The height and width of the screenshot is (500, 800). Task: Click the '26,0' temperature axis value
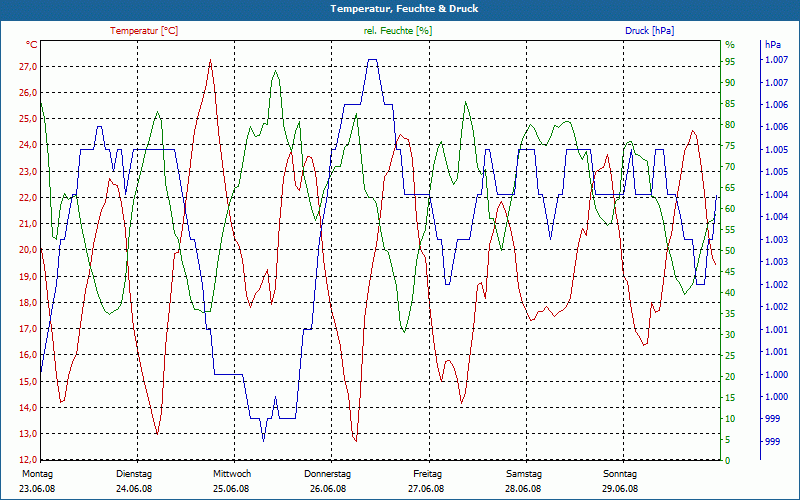28,92
